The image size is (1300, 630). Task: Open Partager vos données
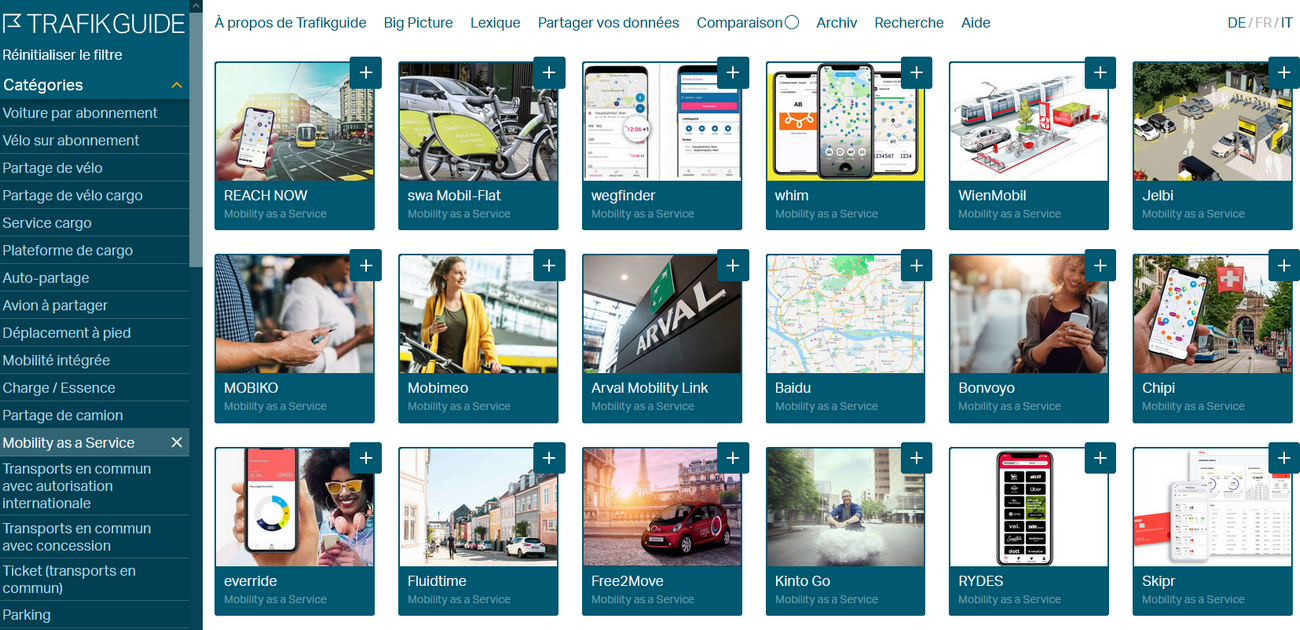(608, 22)
